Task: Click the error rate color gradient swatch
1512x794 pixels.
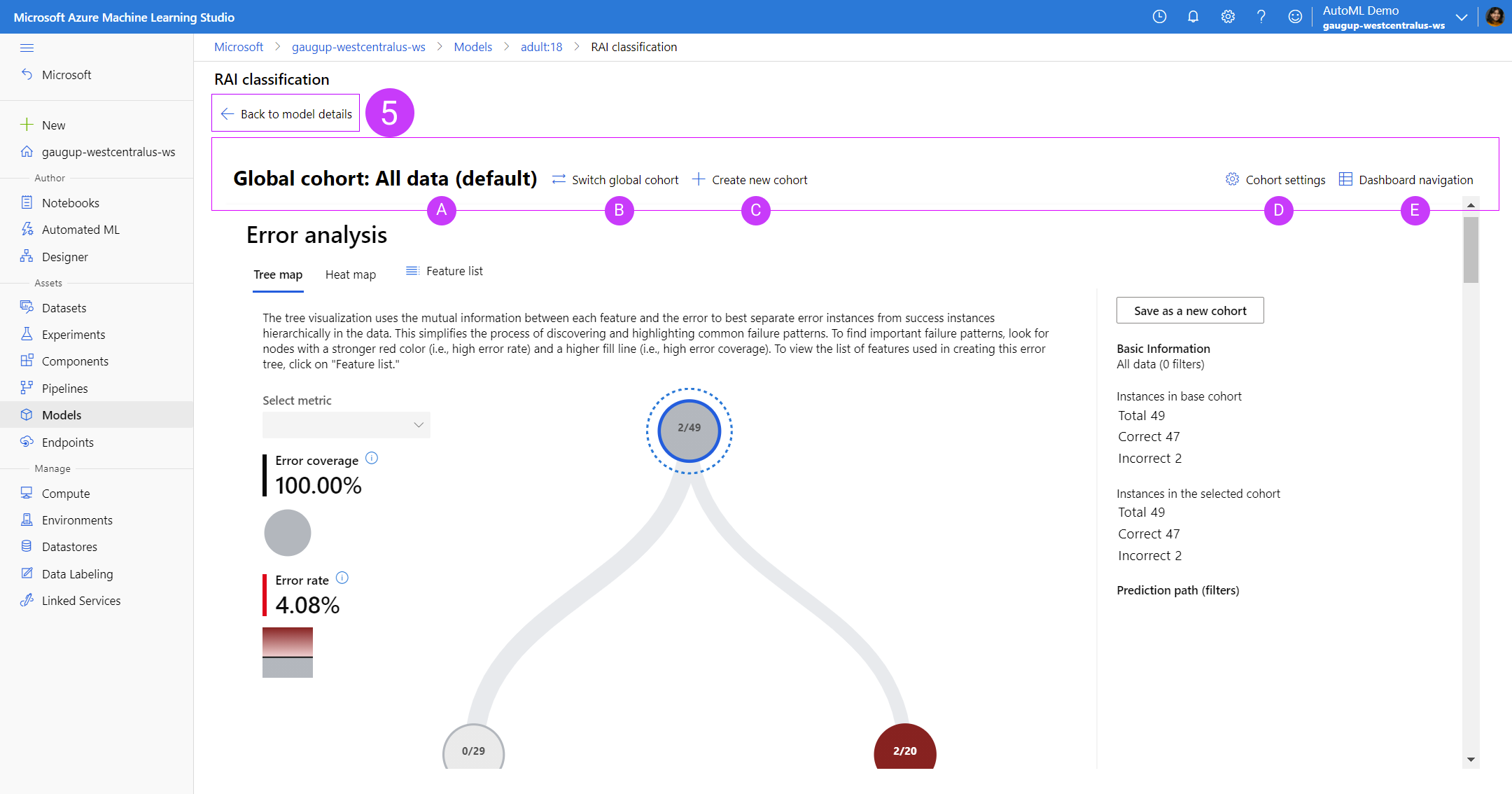Action: [287, 652]
